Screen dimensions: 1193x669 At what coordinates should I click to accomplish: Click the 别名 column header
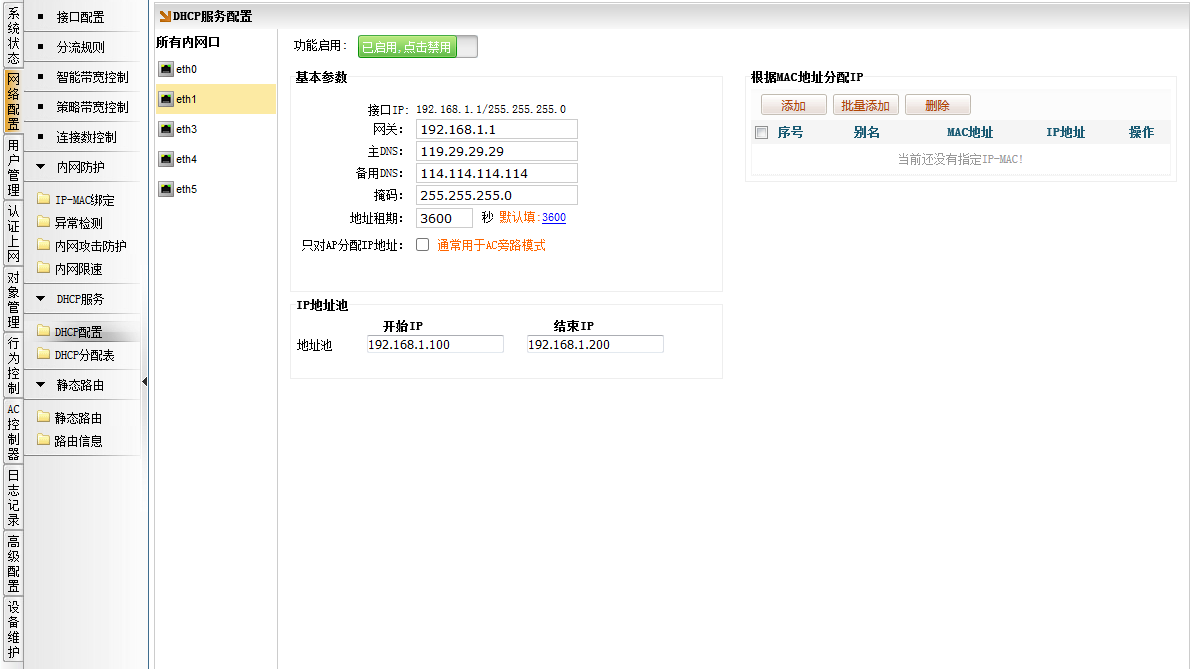pyautogui.click(x=867, y=132)
